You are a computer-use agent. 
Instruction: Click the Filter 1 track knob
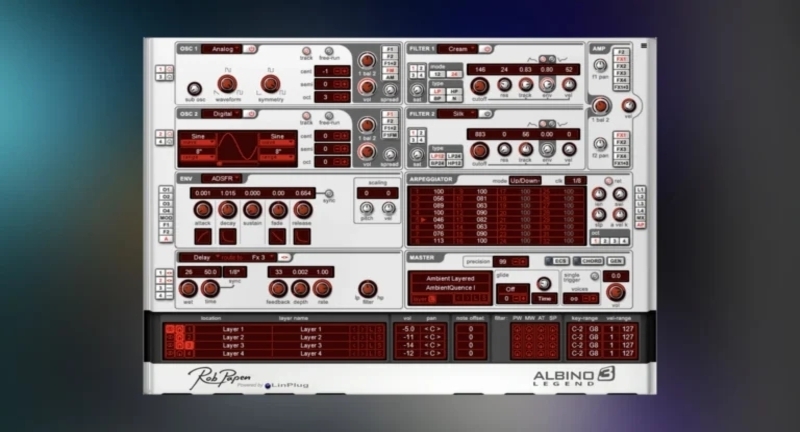(x=526, y=85)
